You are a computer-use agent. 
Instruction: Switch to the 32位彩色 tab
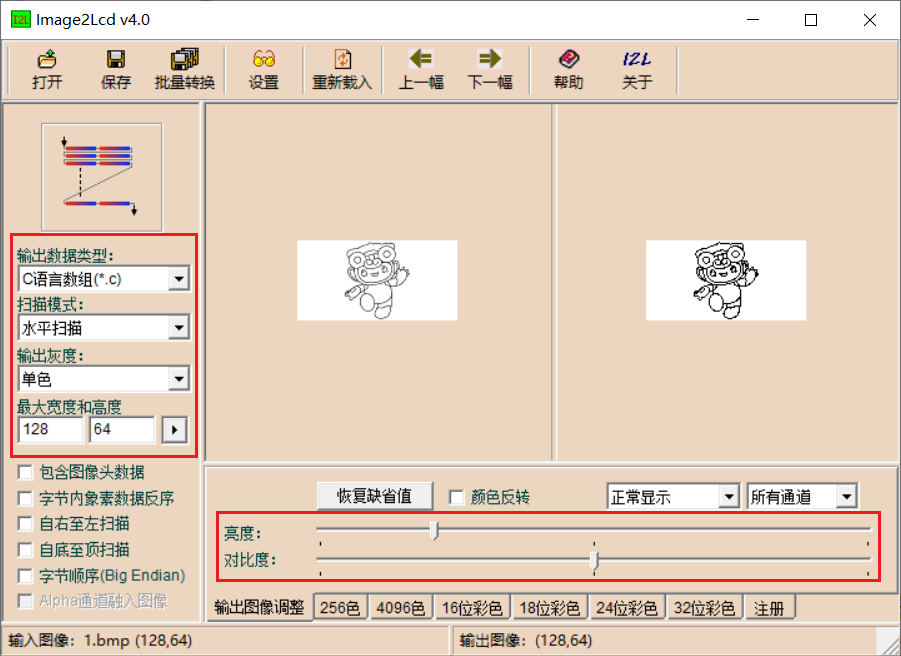704,608
